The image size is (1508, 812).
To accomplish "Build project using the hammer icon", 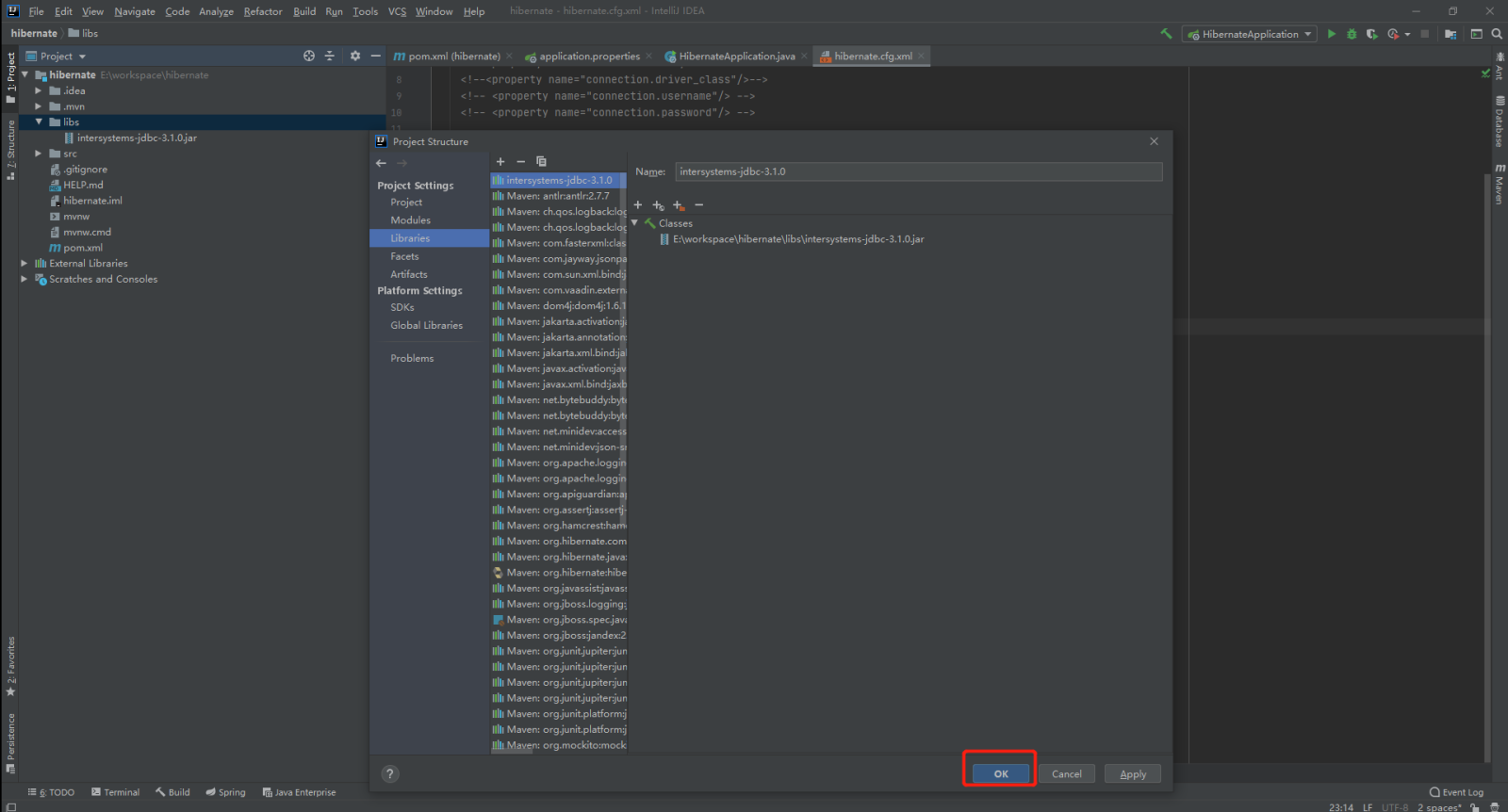I will (x=1167, y=34).
